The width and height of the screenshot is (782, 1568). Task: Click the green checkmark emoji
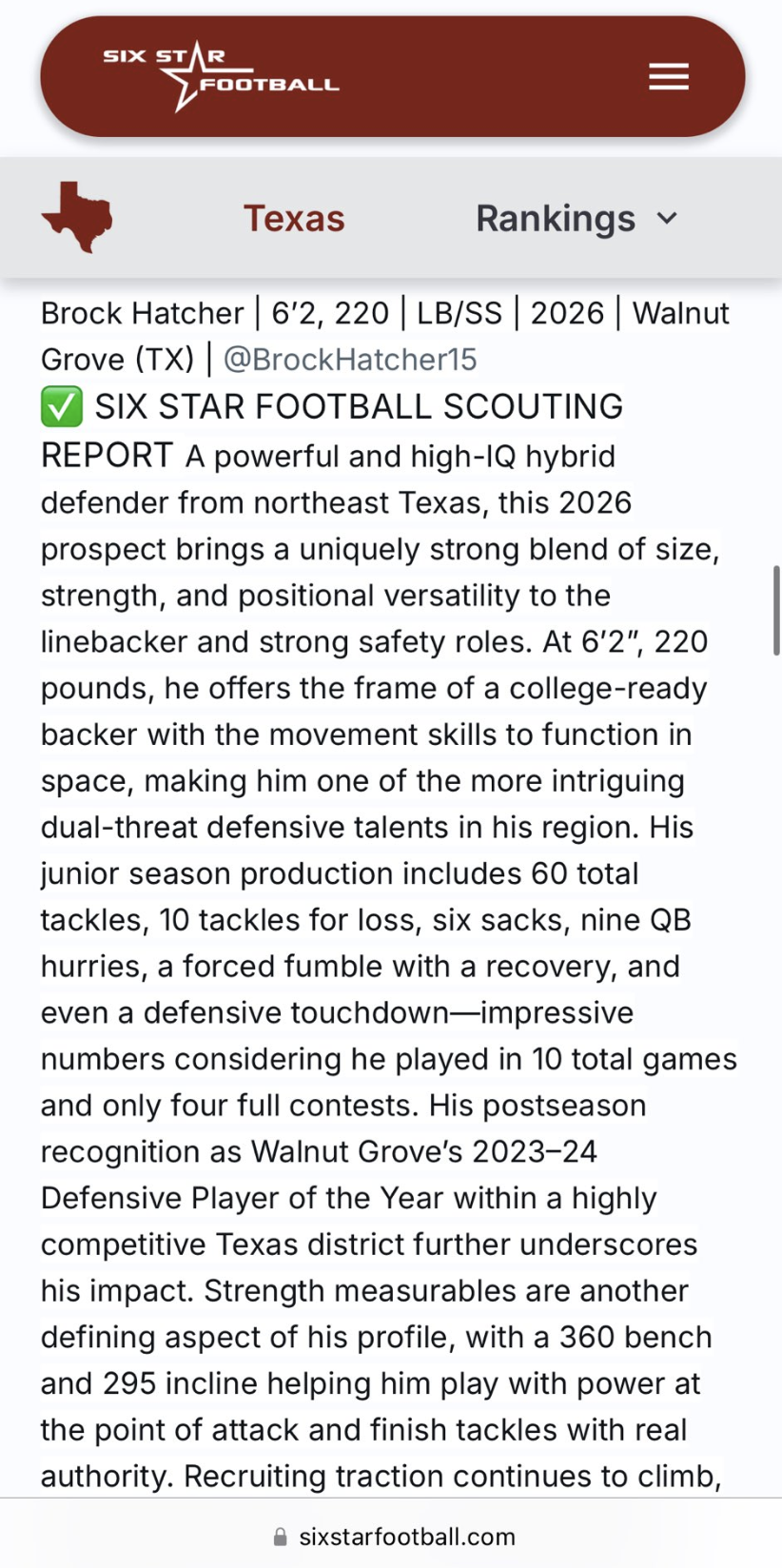click(62, 407)
